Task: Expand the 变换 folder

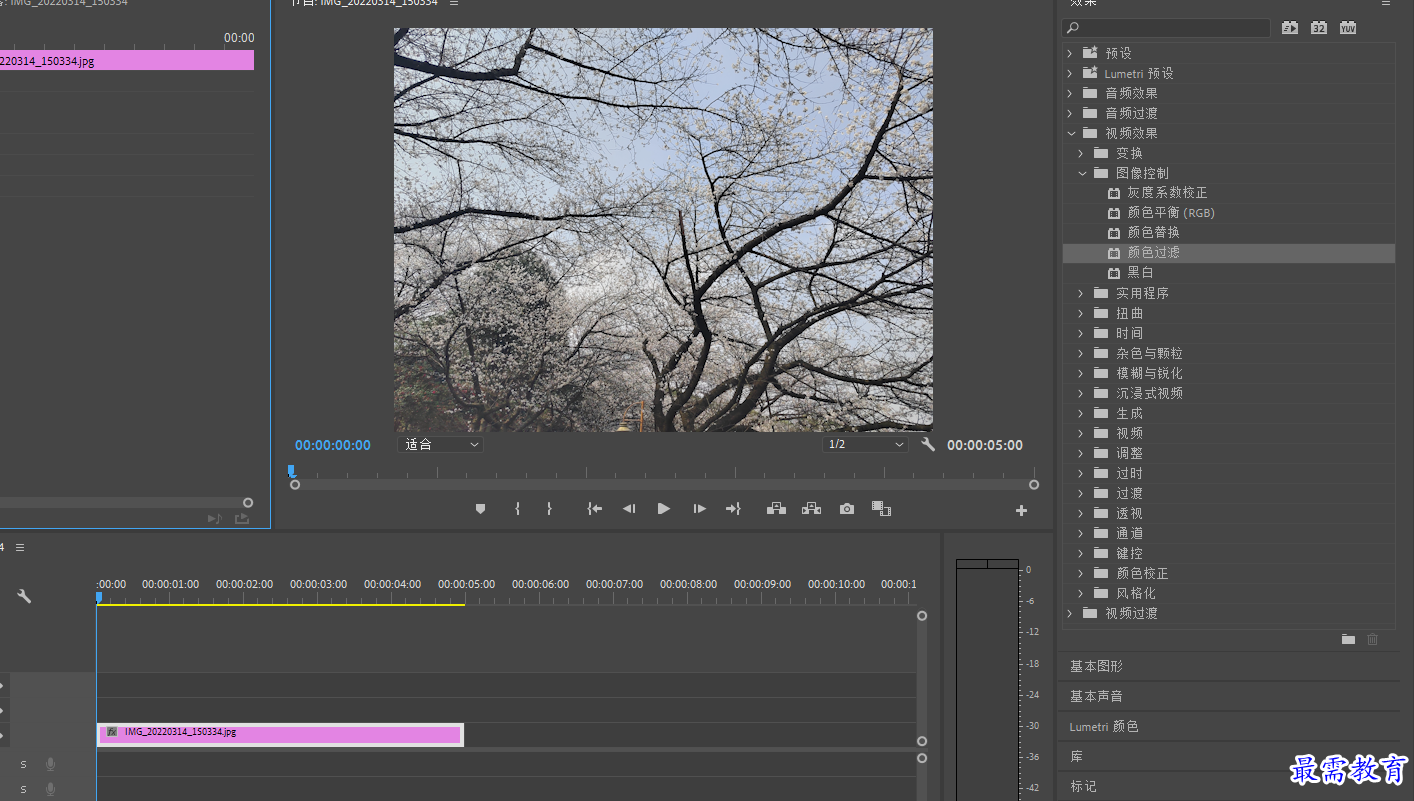Action: (1080, 153)
